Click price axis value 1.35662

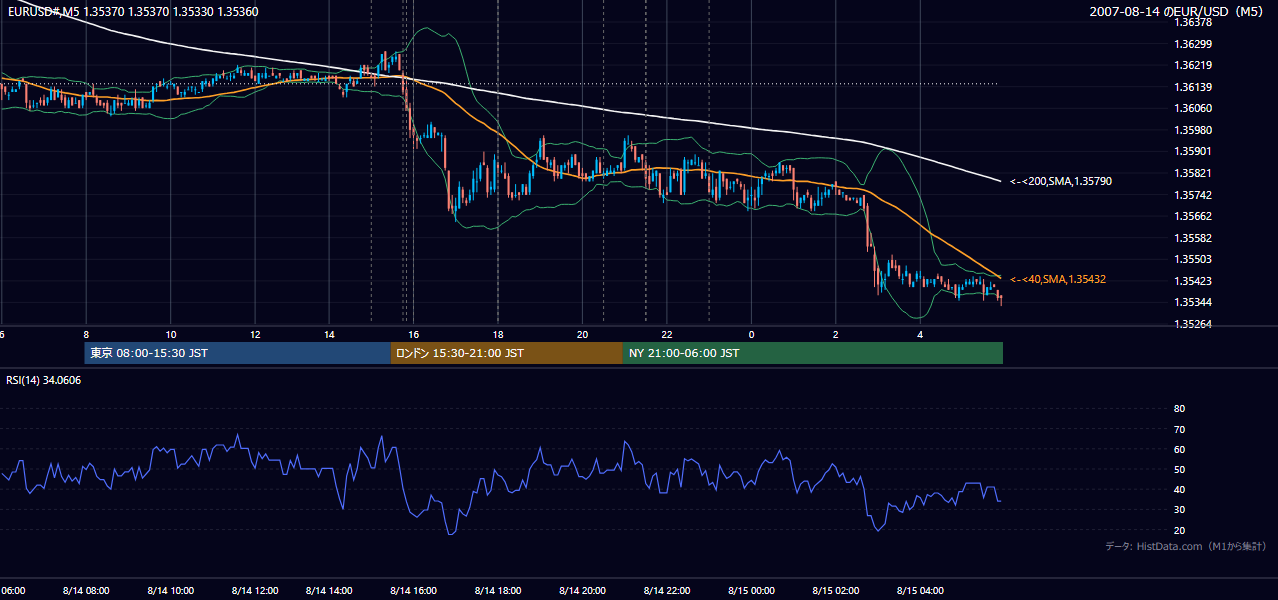pyautogui.click(x=1191, y=216)
